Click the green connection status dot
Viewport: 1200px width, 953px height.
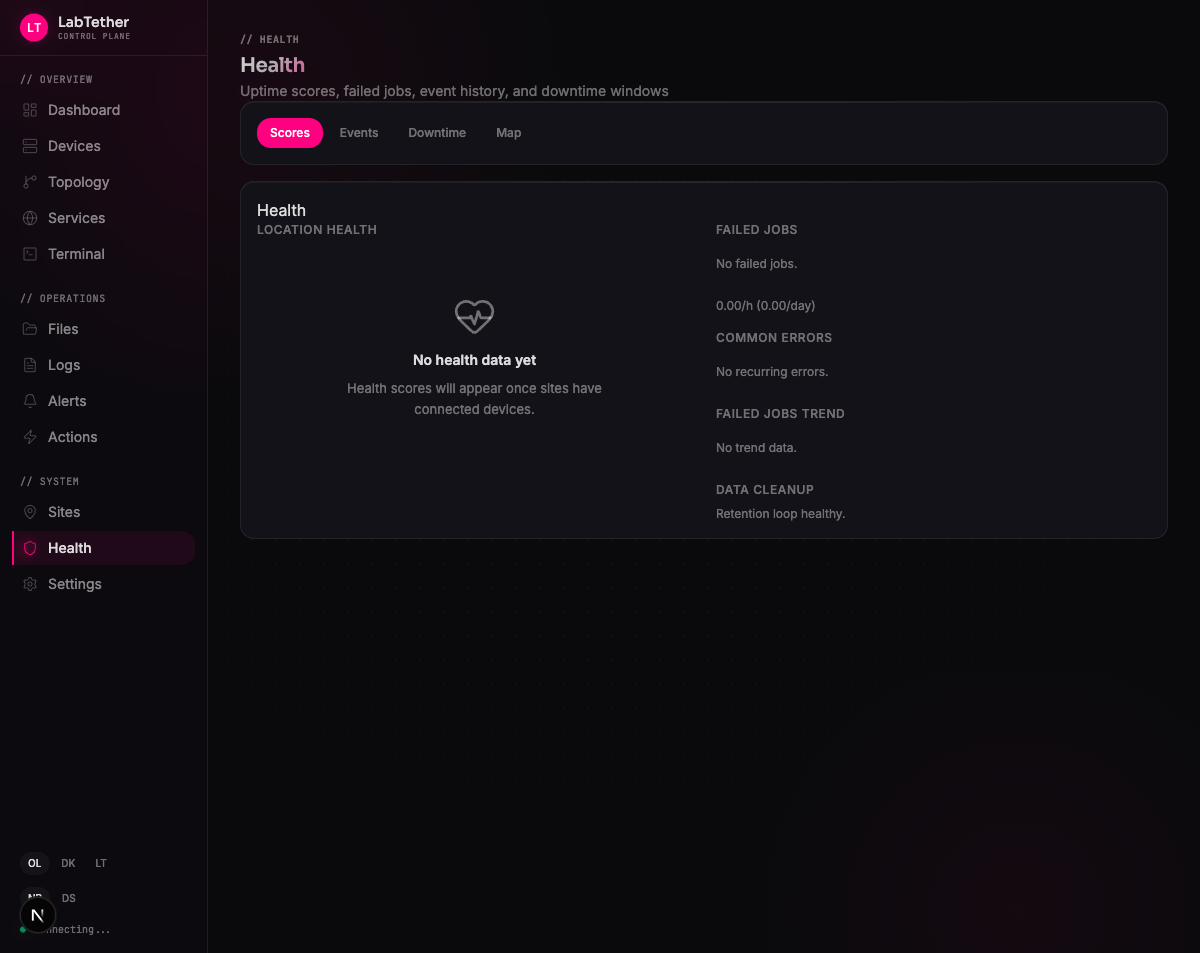coord(23,930)
